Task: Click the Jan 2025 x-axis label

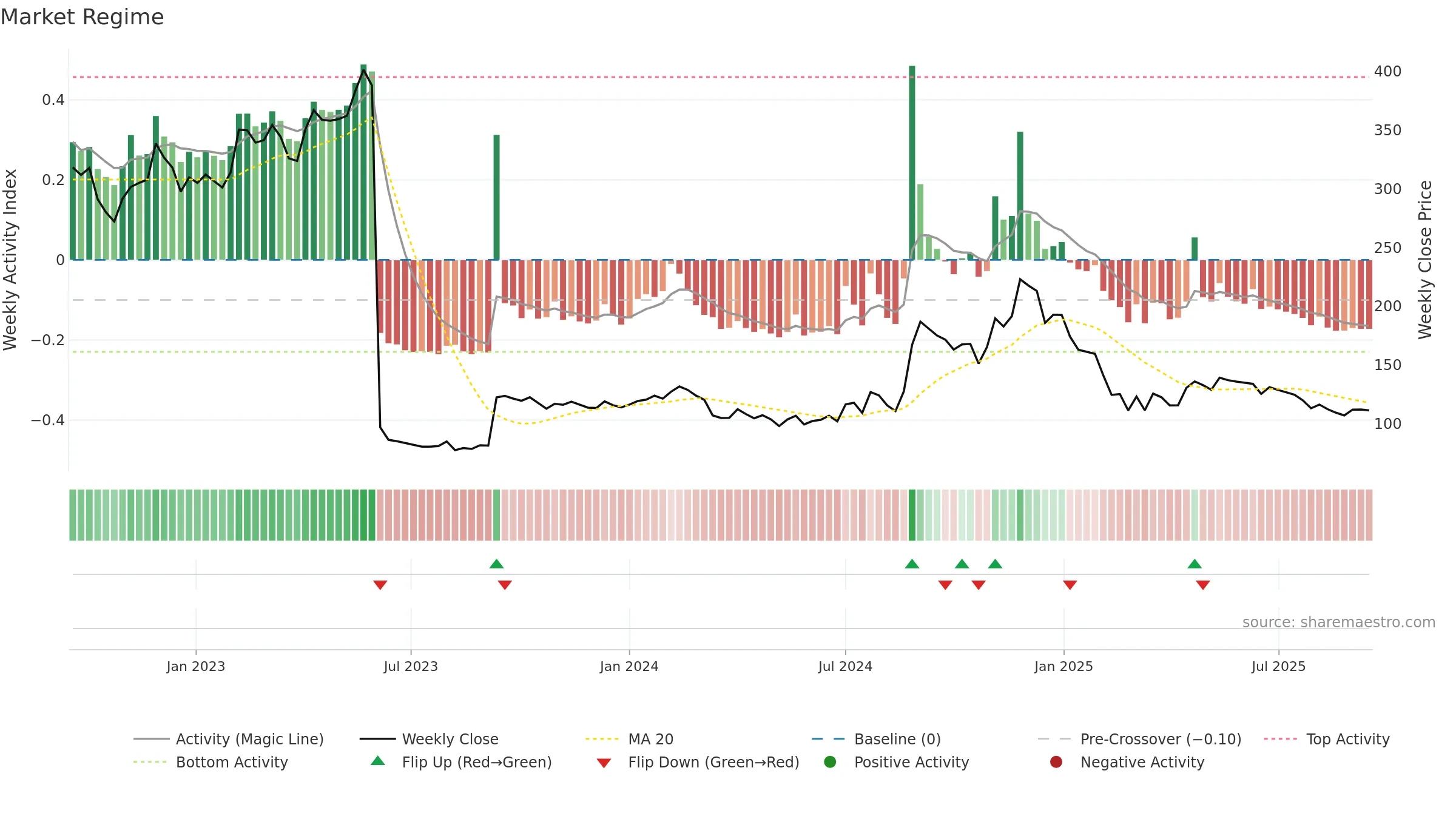Action: point(1063,666)
